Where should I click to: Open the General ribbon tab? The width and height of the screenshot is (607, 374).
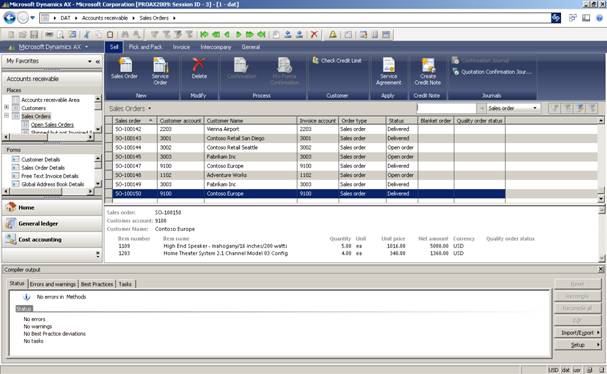coord(250,47)
